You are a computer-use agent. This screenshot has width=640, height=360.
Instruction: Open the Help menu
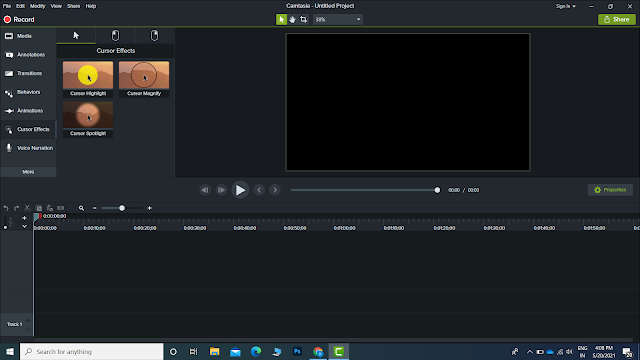[91, 6]
